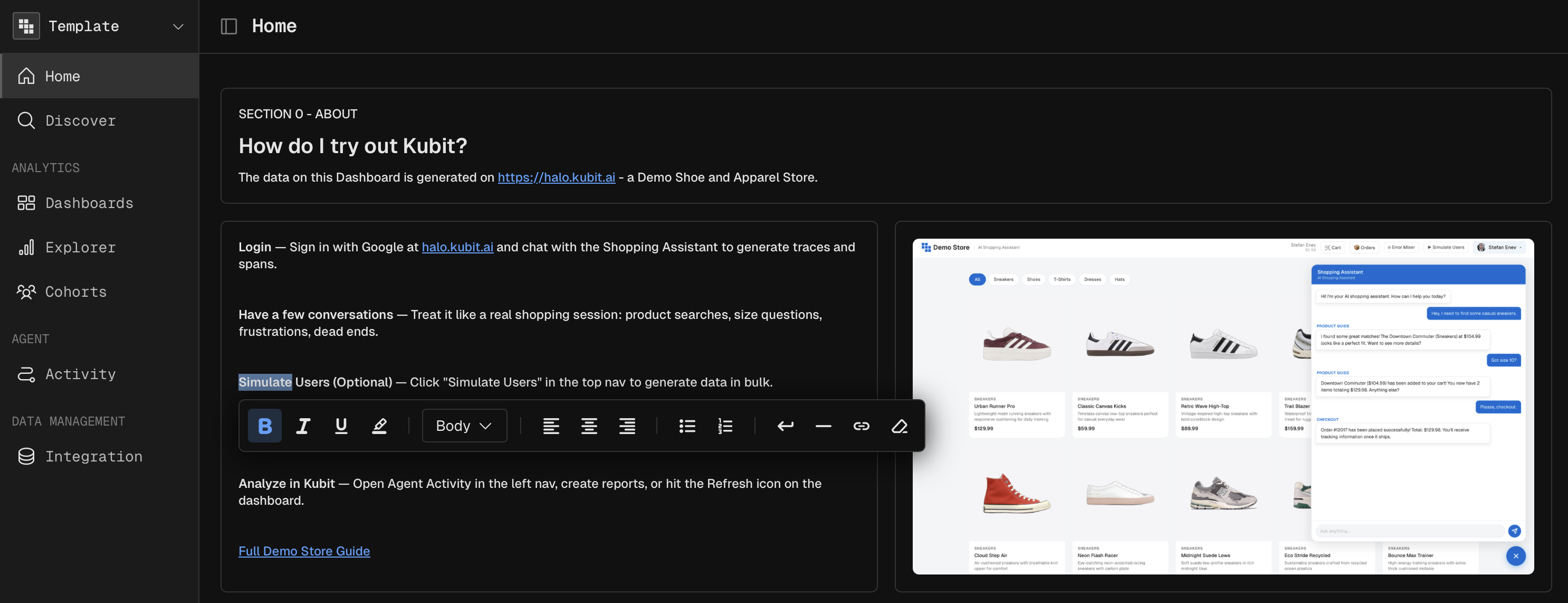
Task: Click the bold "Login" text
Action: coord(255,247)
